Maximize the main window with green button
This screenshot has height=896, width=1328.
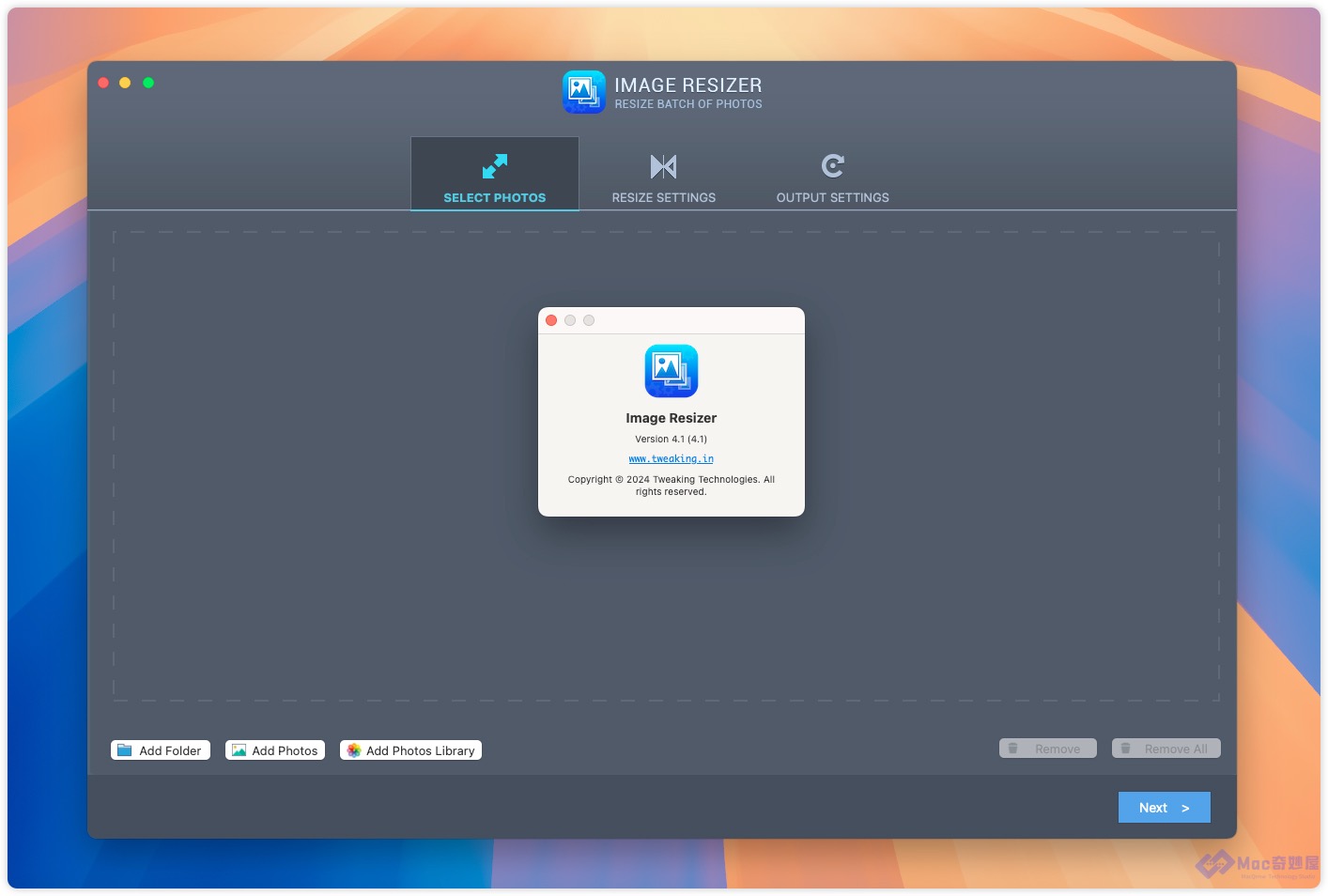[x=148, y=83]
